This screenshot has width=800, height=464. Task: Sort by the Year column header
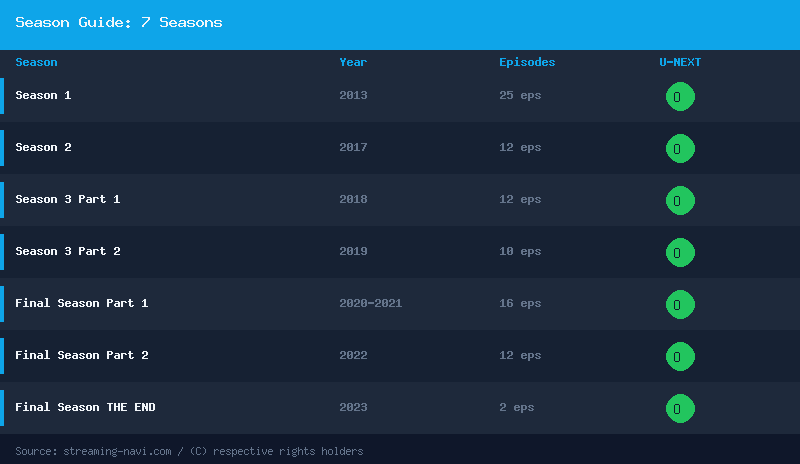353,62
